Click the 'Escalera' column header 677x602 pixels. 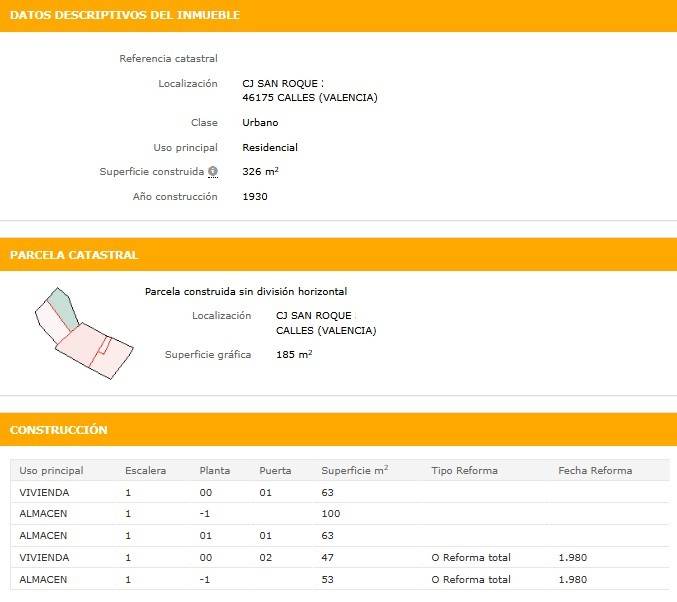pos(146,471)
